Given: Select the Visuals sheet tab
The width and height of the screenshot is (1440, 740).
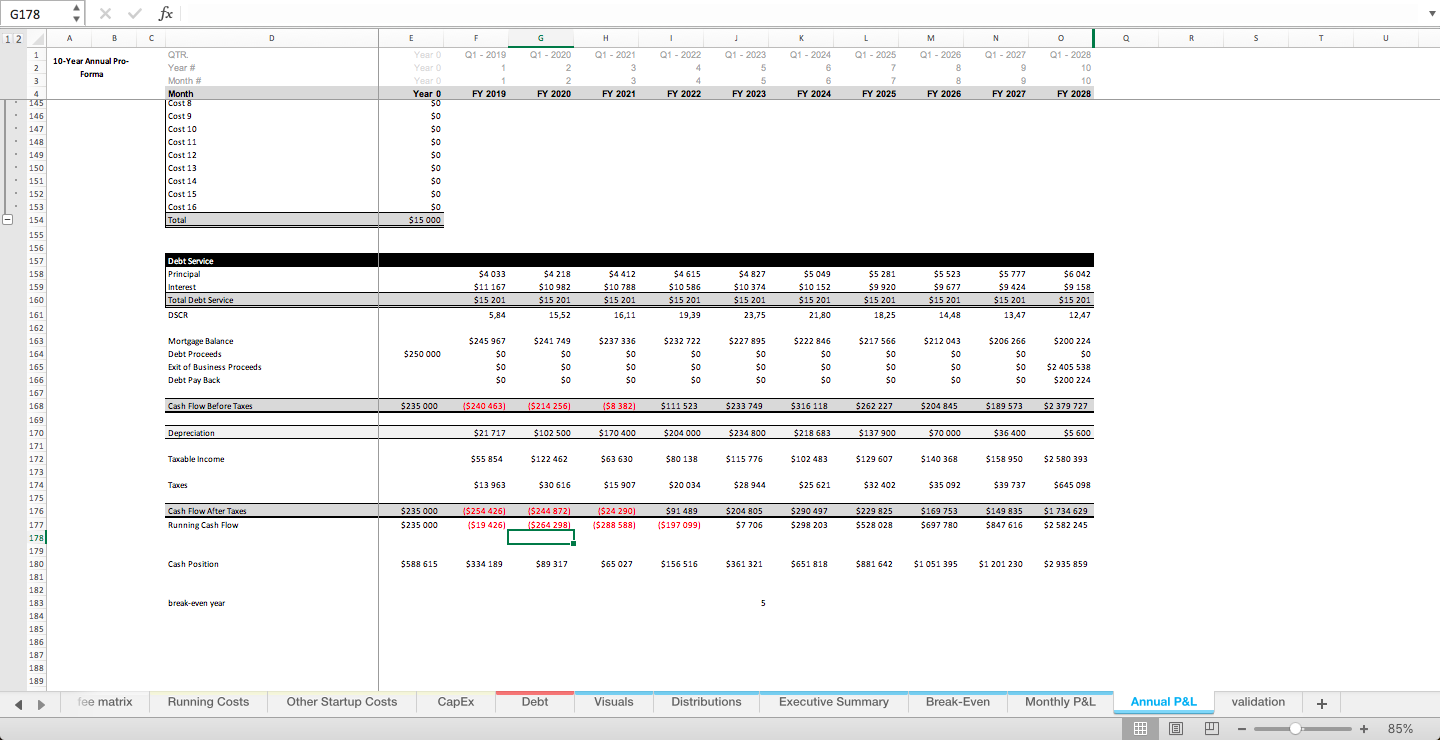Looking at the screenshot, I should point(613,702).
